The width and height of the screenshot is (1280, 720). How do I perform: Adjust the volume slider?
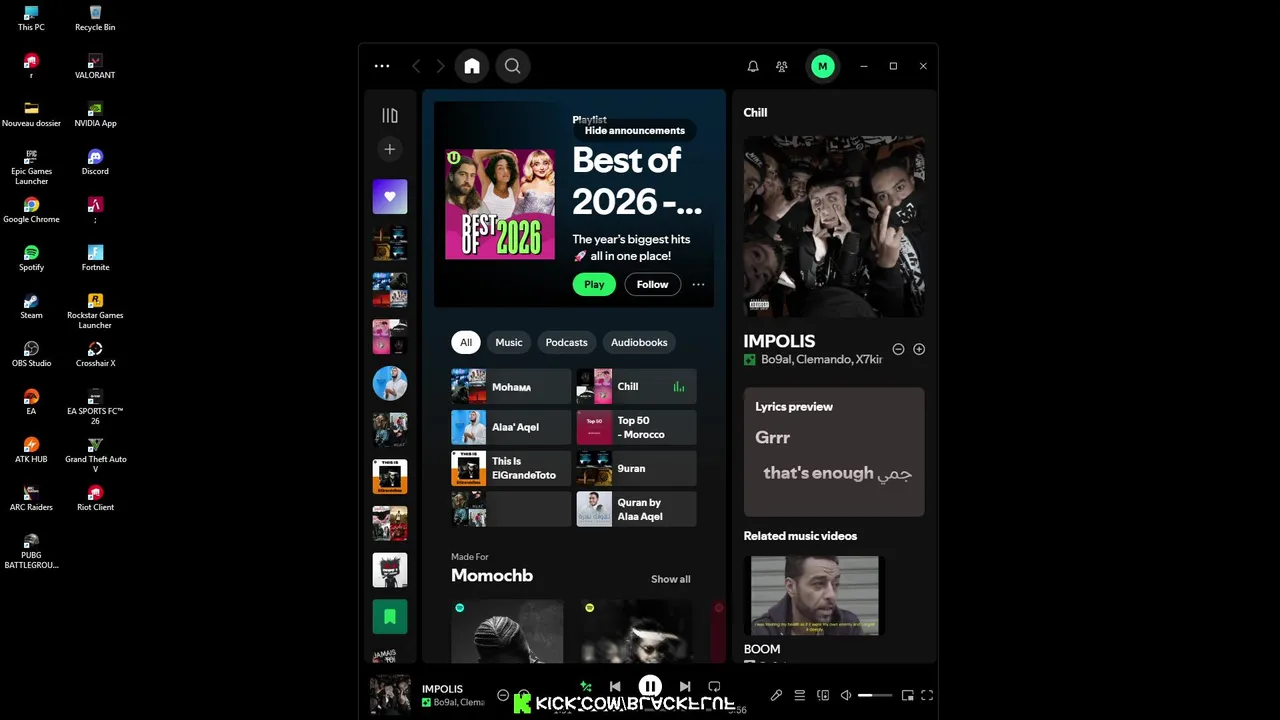click(875, 695)
